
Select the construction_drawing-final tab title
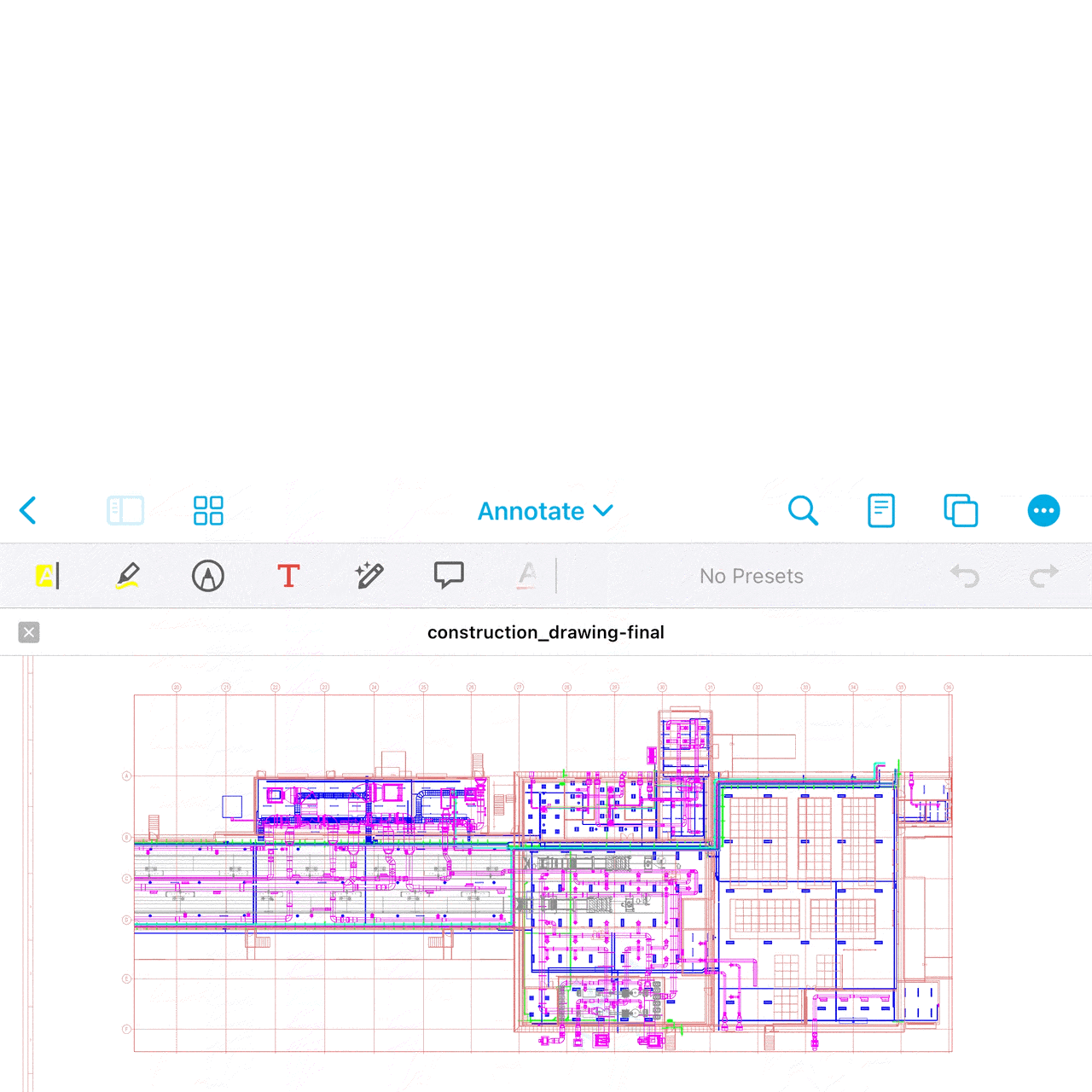[x=545, y=632]
